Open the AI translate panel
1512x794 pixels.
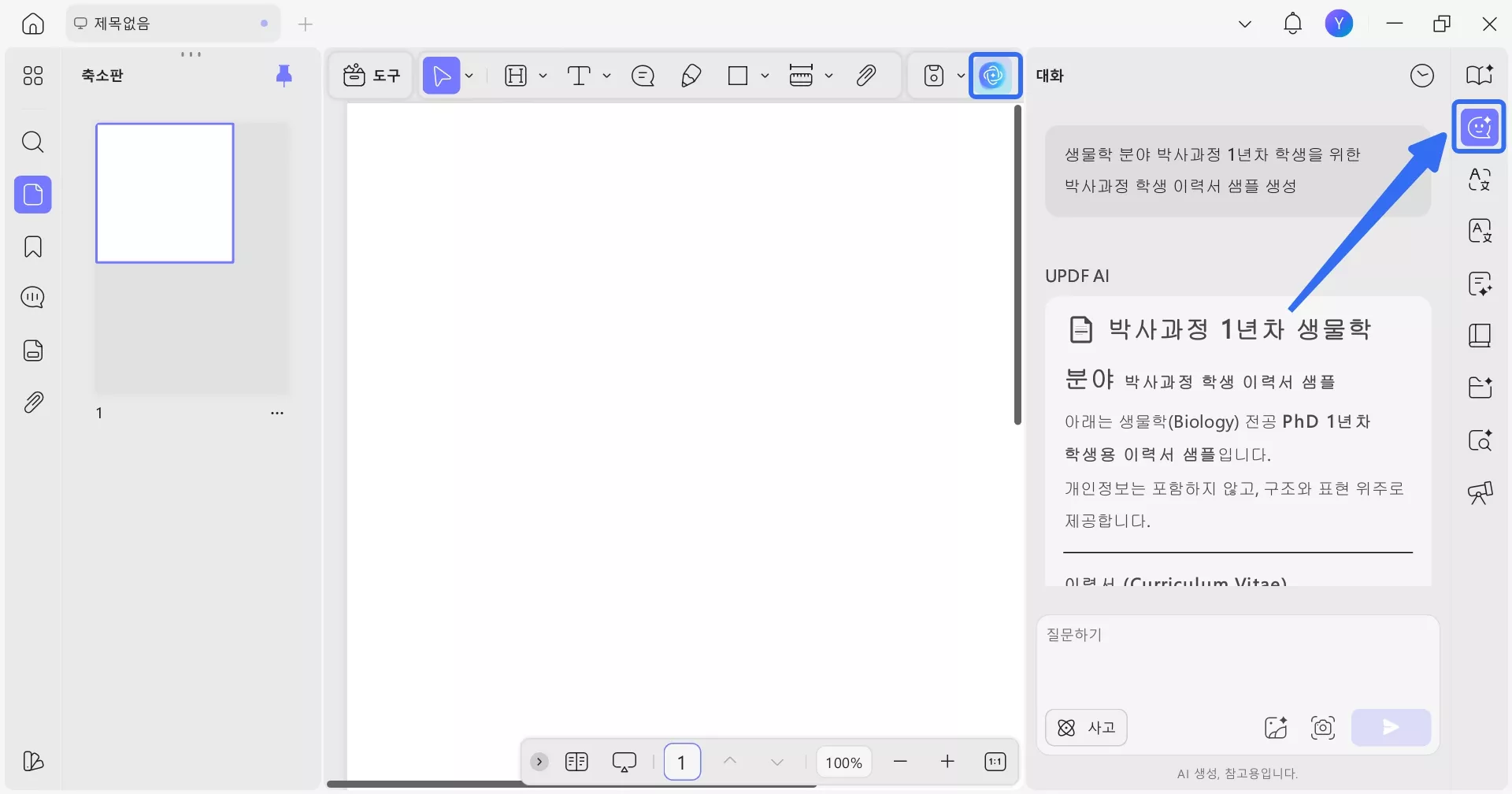1480,180
